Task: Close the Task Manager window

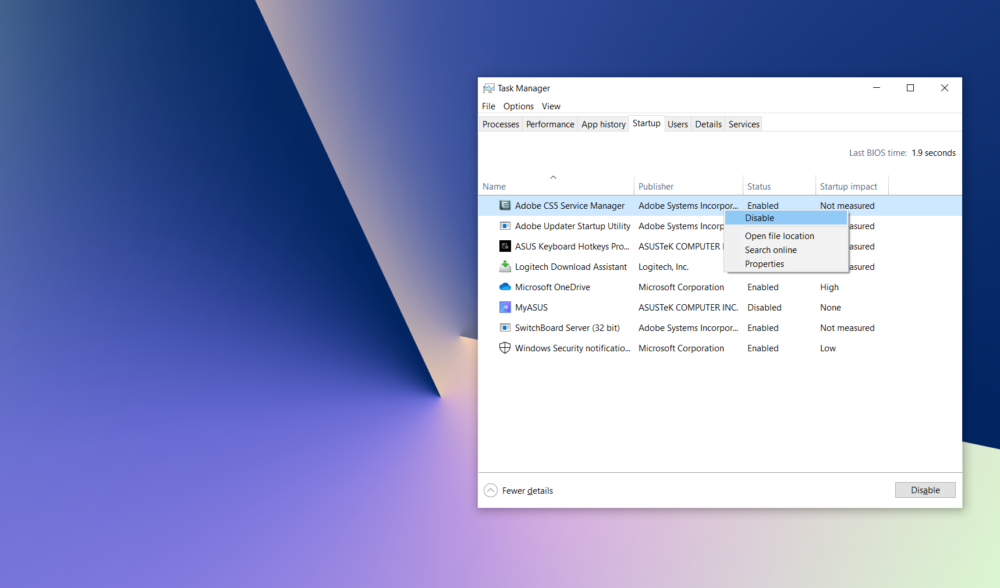Action: click(945, 88)
